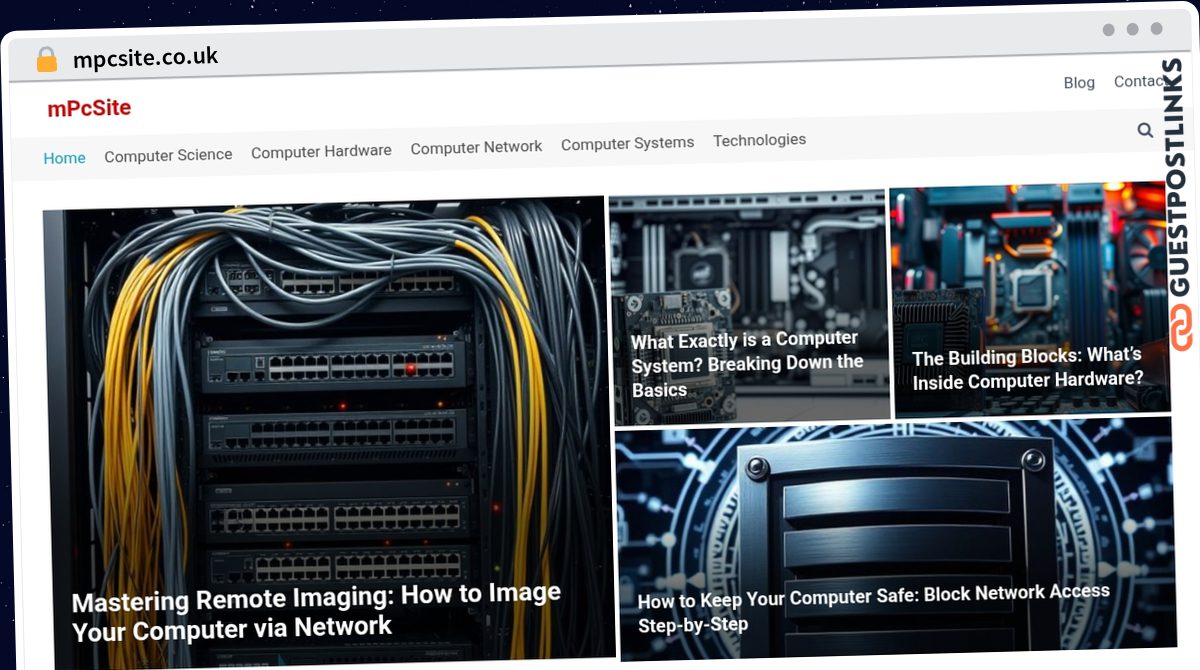Read What Exactly is a Computer System article
The height and width of the screenshot is (670, 1200).
pos(746,364)
